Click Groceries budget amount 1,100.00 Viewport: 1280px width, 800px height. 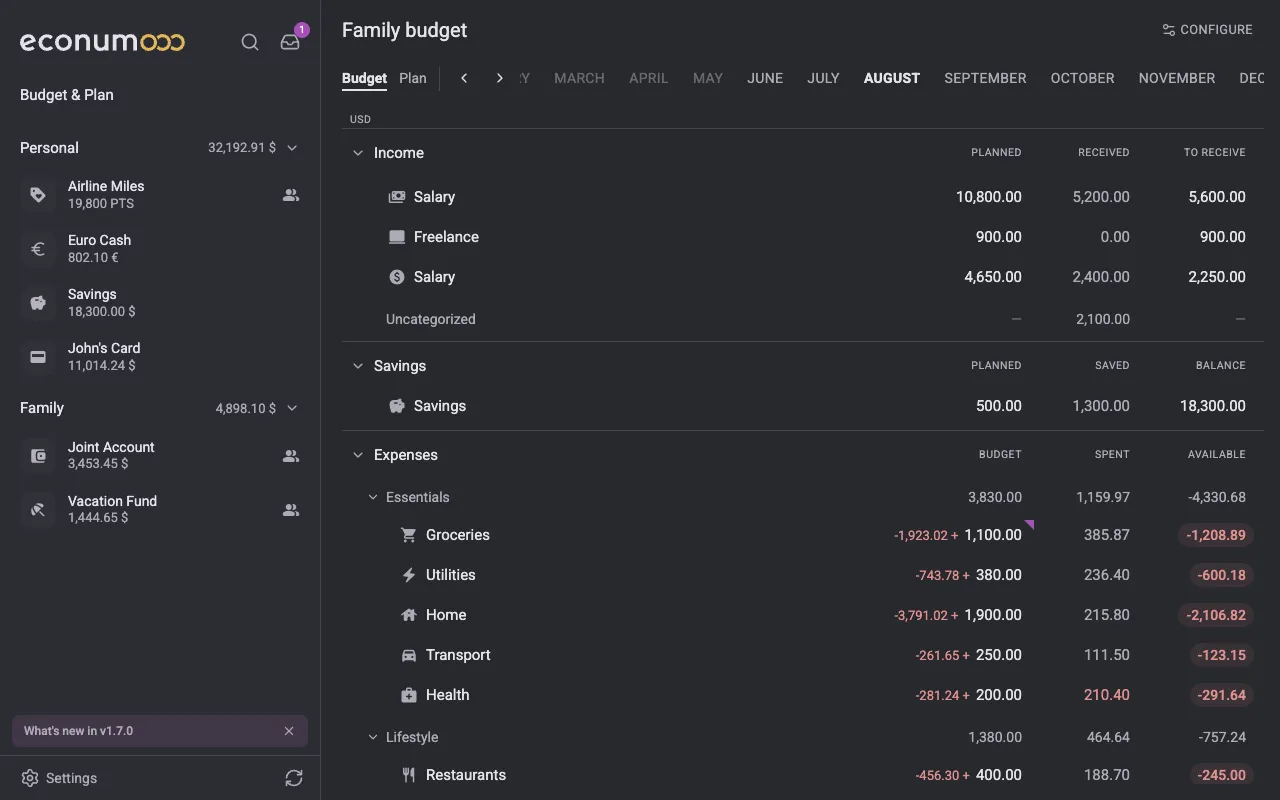(x=993, y=535)
